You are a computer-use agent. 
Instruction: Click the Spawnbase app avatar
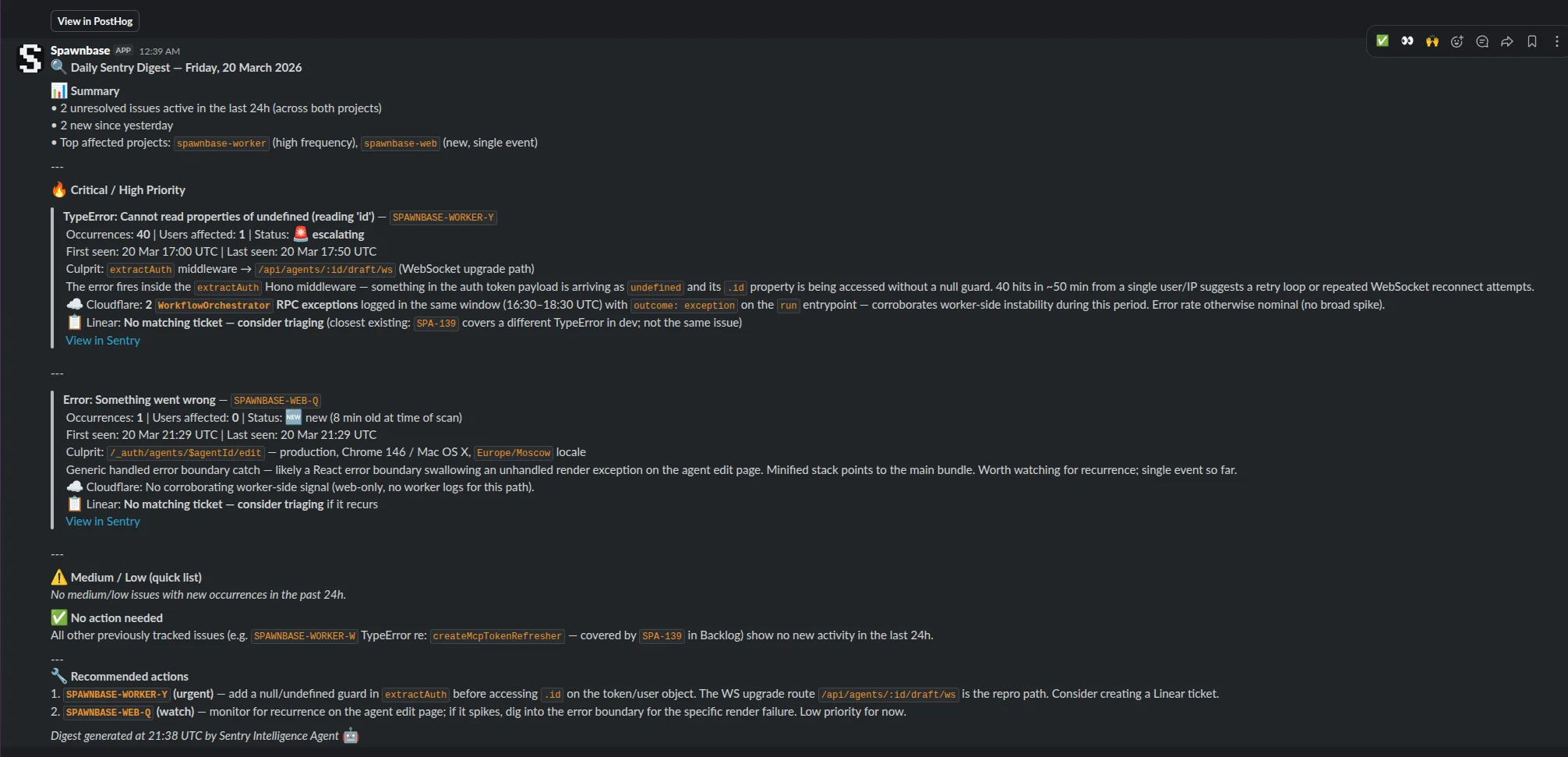pos(30,58)
